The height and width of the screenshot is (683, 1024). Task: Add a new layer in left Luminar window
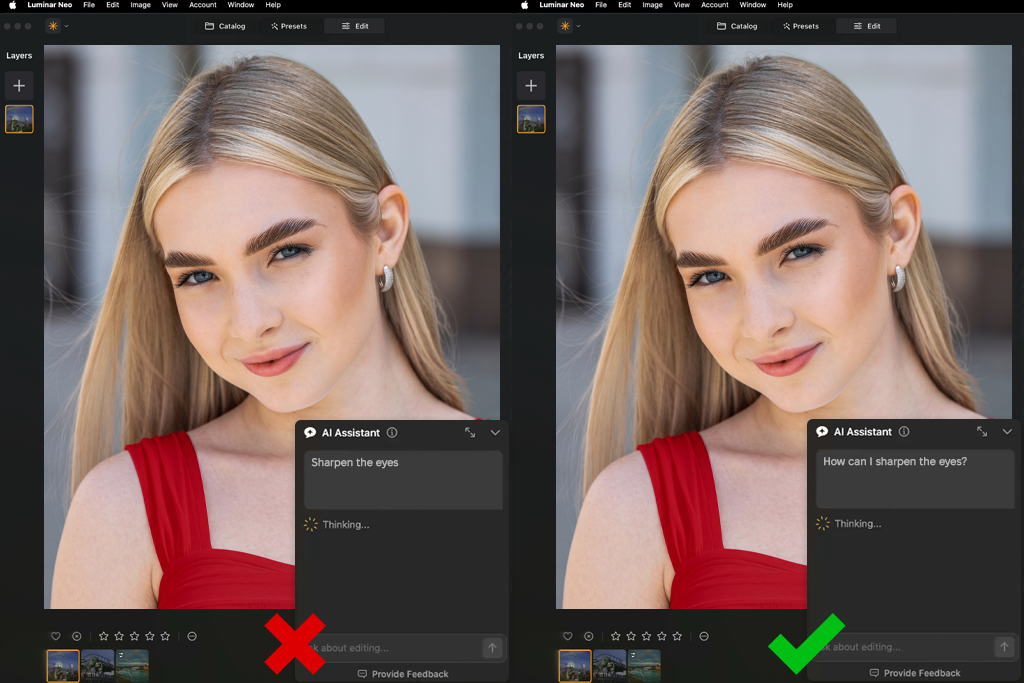pyautogui.click(x=19, y=86)
